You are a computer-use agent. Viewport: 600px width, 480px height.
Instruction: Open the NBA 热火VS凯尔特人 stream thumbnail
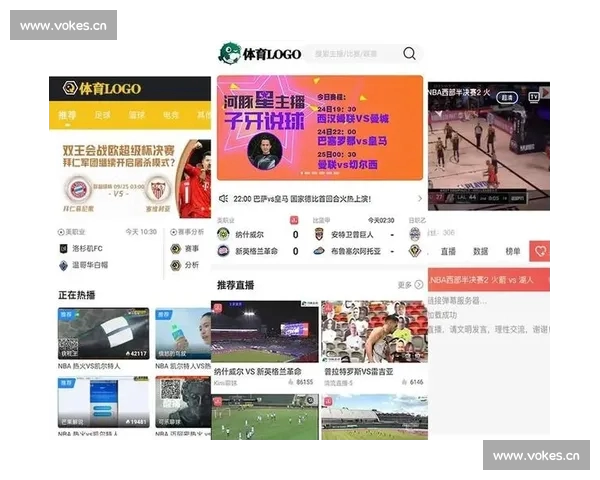(x=103, y=333)
